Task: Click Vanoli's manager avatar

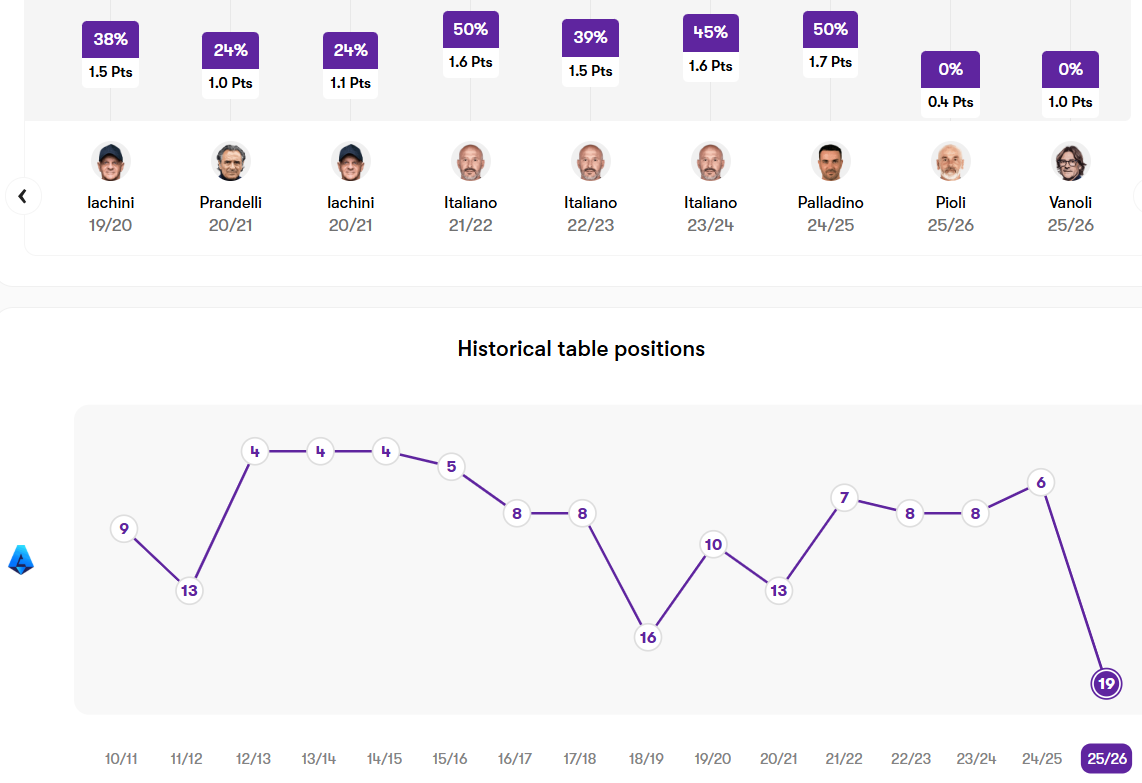Action: (1070, 162)
